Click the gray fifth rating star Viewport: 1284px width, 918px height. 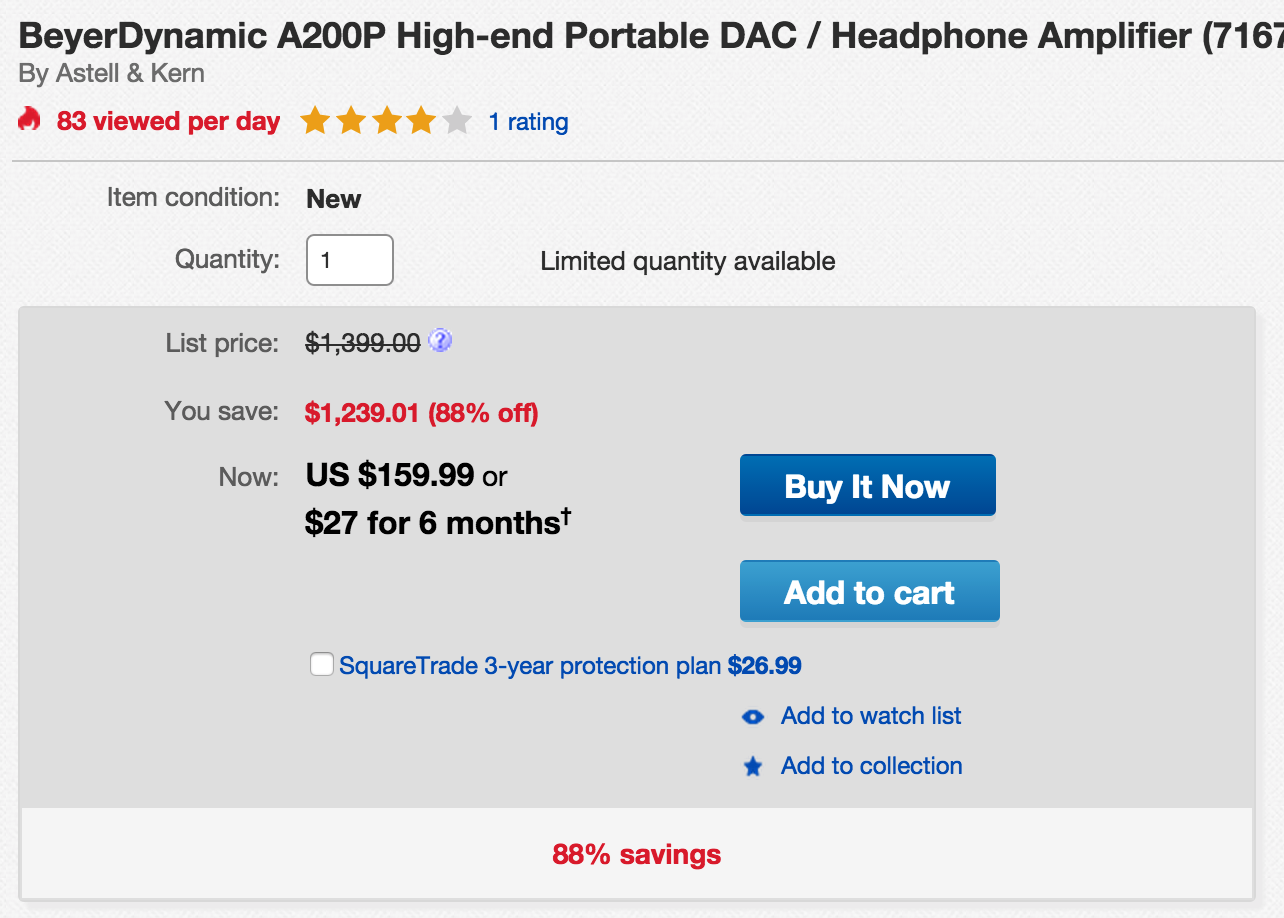456,121
